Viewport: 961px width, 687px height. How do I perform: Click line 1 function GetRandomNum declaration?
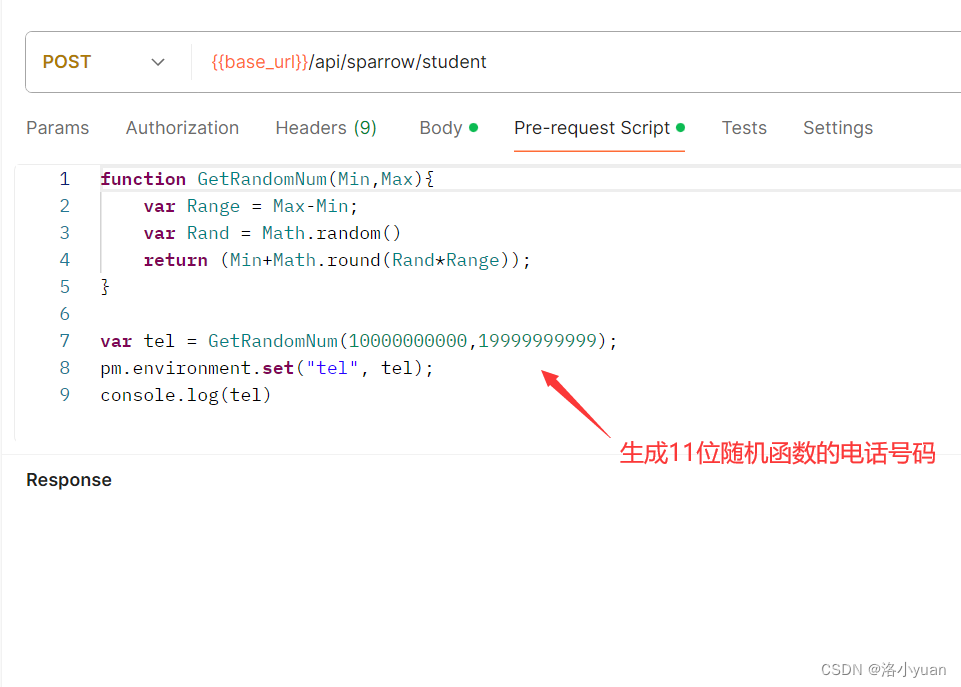(x=267, y=179)
